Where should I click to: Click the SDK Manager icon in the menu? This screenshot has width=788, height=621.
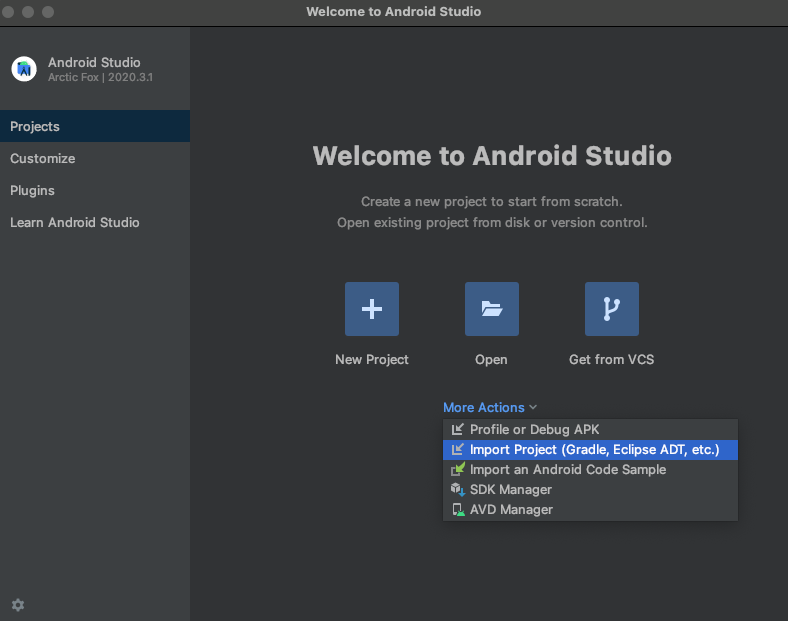click(x=457, y=490)
